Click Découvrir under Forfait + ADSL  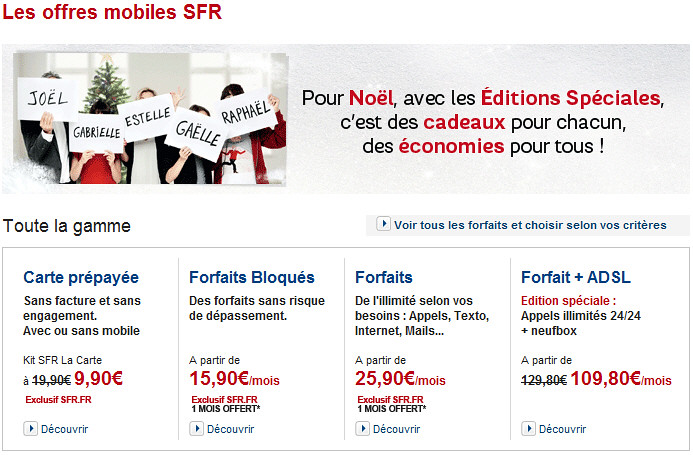click(562, 429)
